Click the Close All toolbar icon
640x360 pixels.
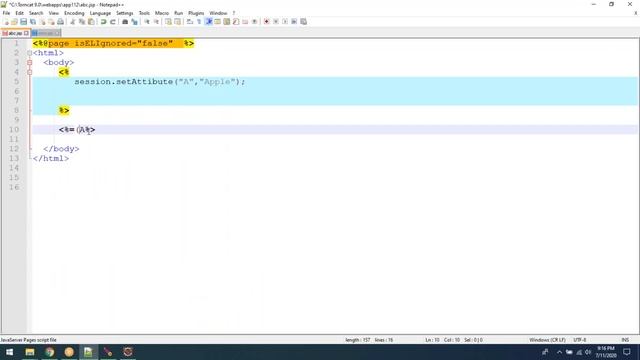51,22
